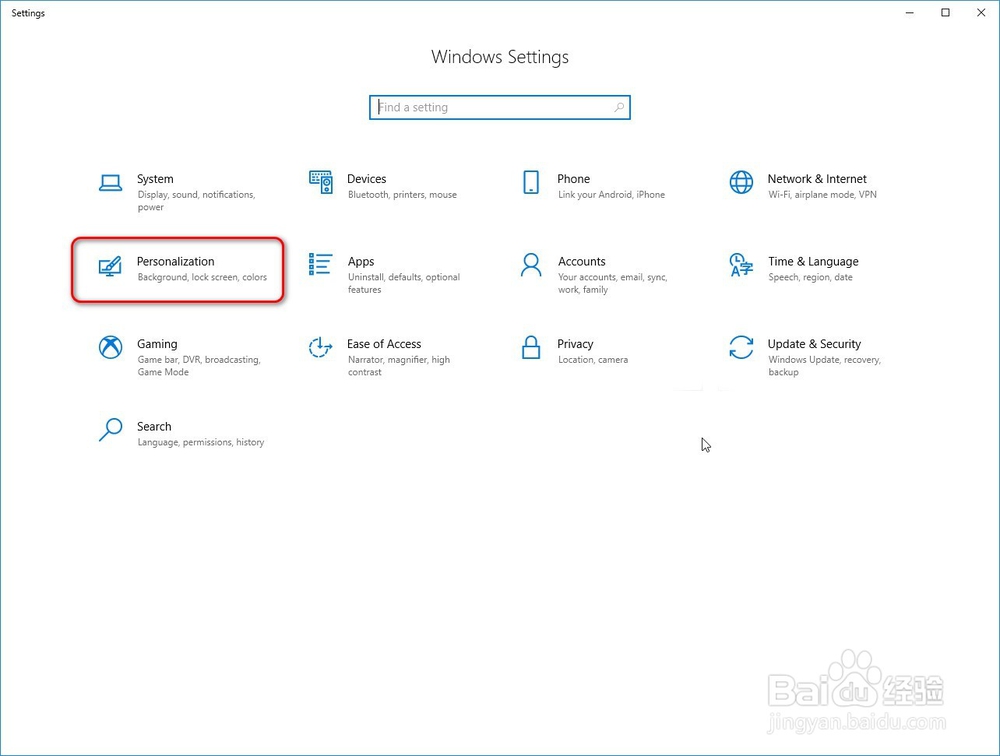Select the Phone icon
Image resolution: width=1000 pixels, height=756 pixels.
(x=531, y=182)
